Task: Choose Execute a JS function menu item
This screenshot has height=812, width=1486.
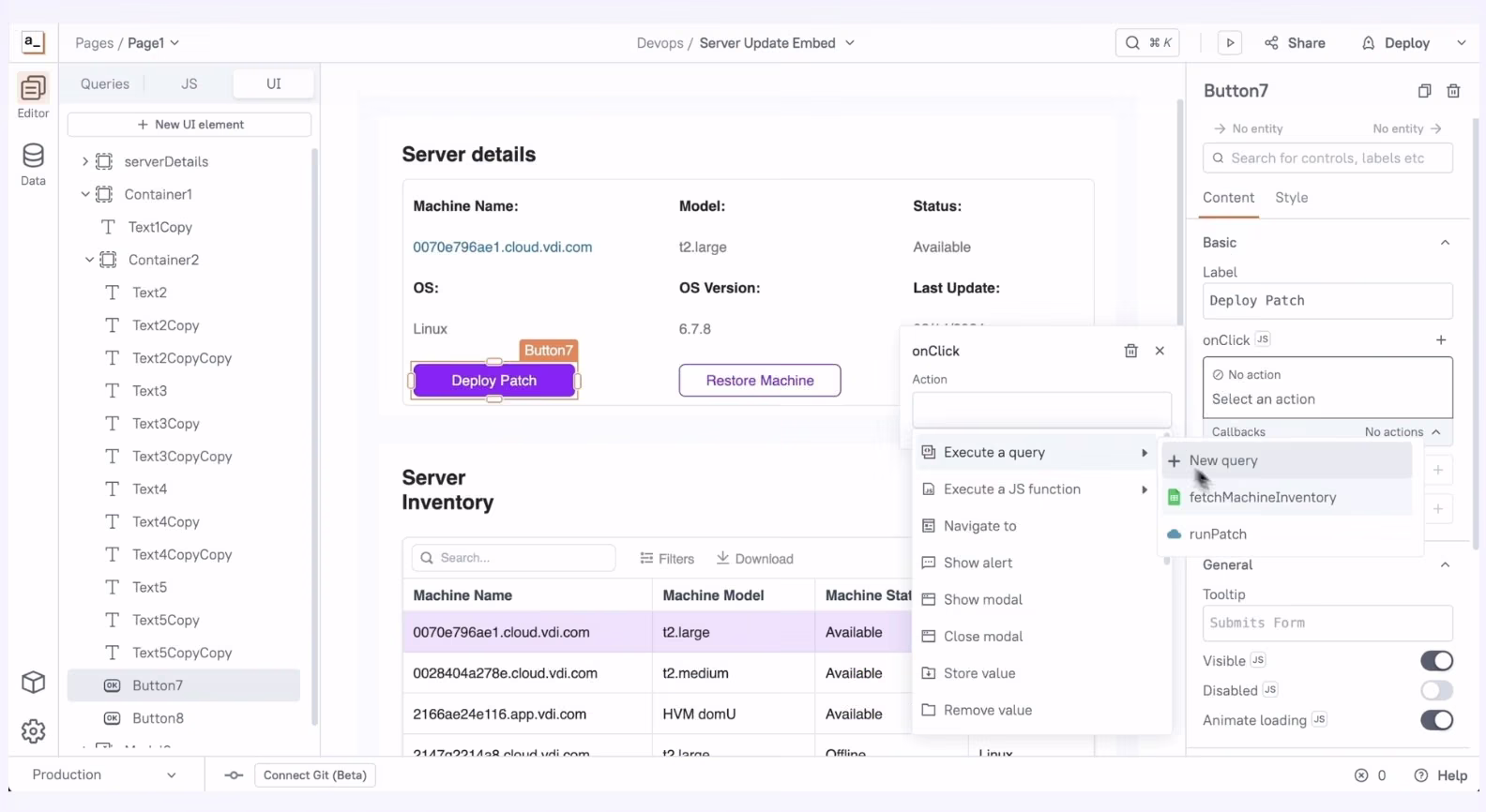Action: [x=1035, y=489]
